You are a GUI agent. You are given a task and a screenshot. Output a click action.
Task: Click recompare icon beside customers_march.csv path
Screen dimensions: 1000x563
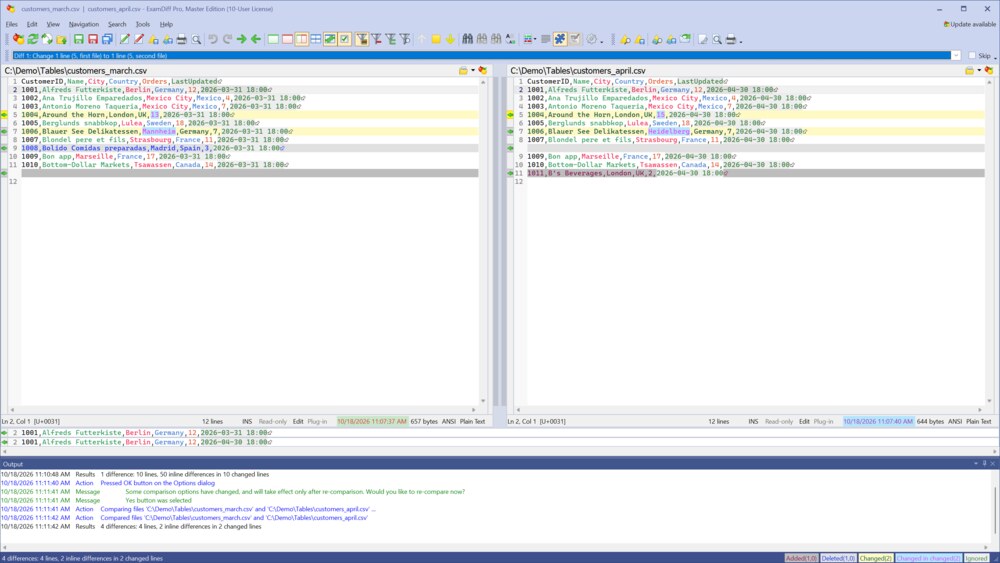point(483,70)
